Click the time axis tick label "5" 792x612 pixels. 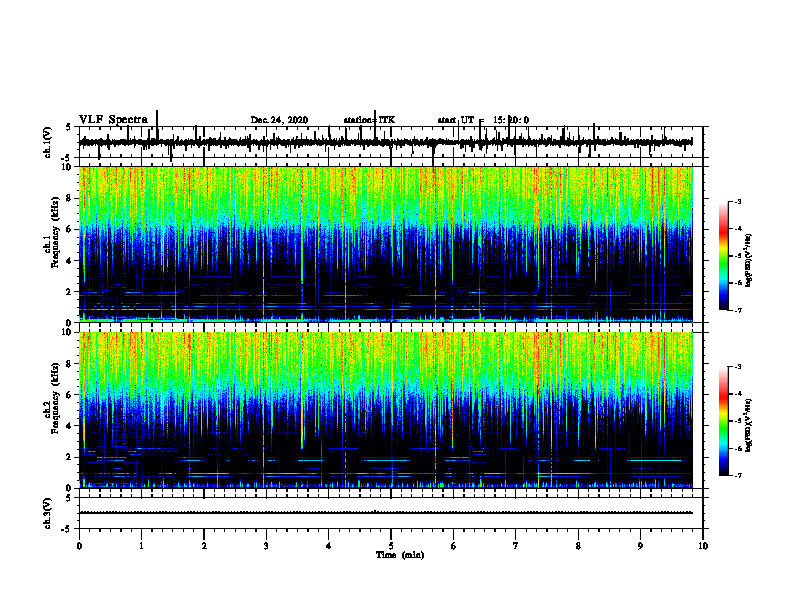point(391,546)
